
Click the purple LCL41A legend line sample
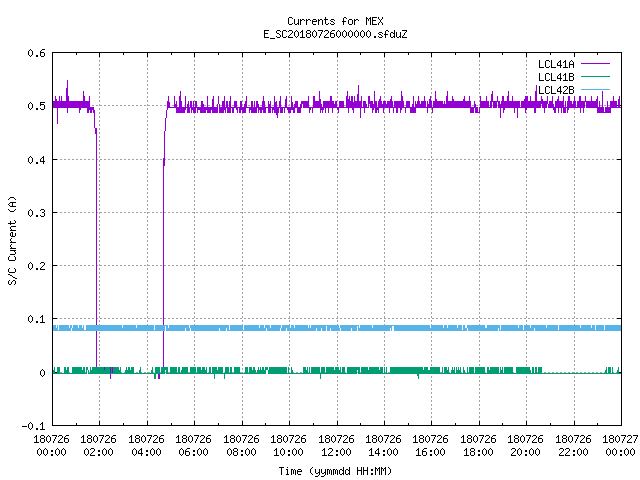[x=595, y=64]
